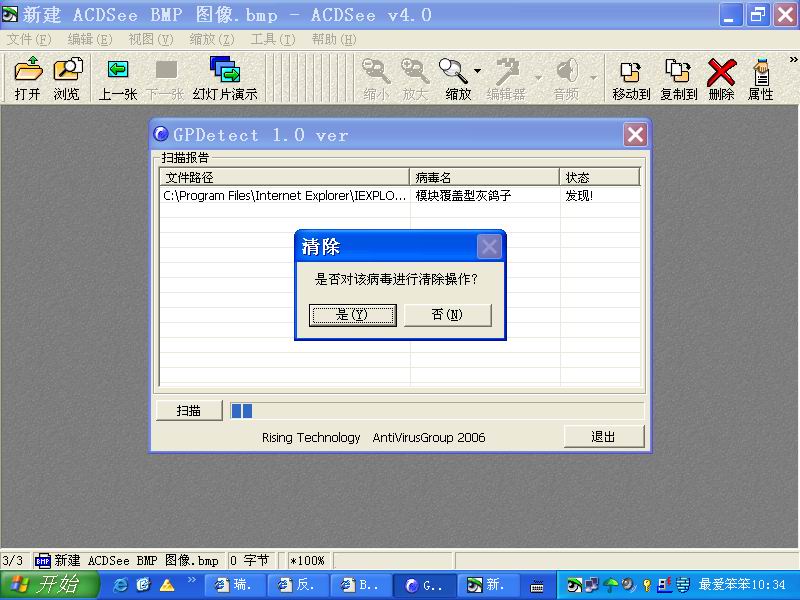Click Copy to (复制到) icon
The height and width of the screenshot is (600, 800).
tap(678, 70)
